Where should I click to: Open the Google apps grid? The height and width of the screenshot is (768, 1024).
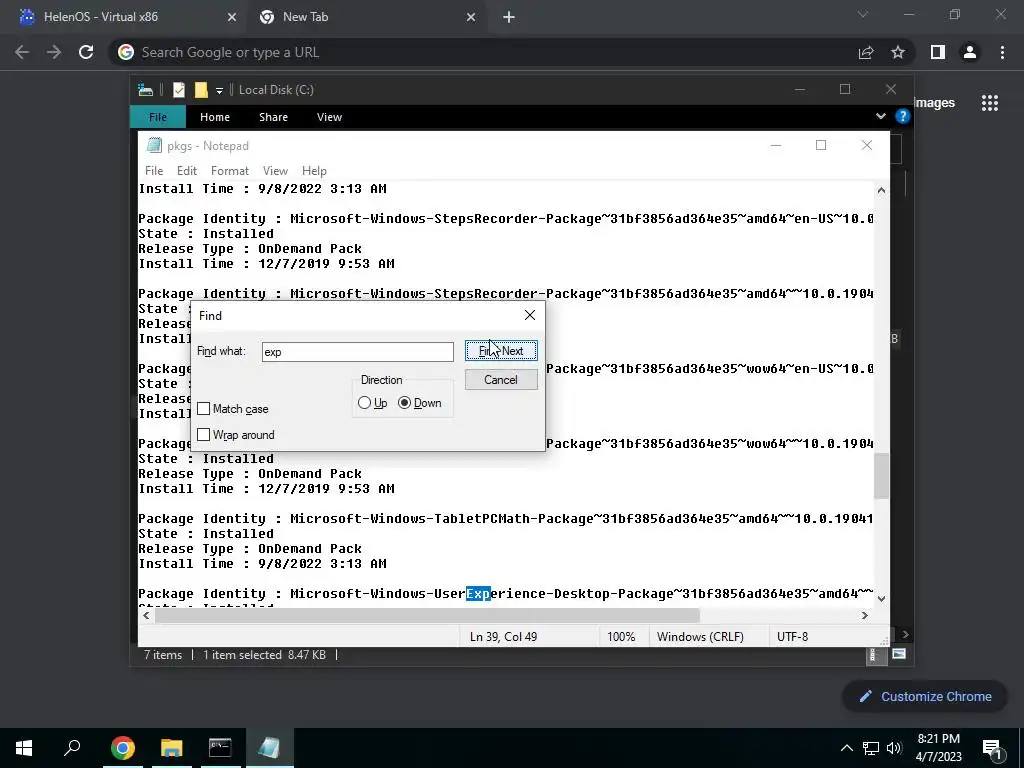click(990, 103)
